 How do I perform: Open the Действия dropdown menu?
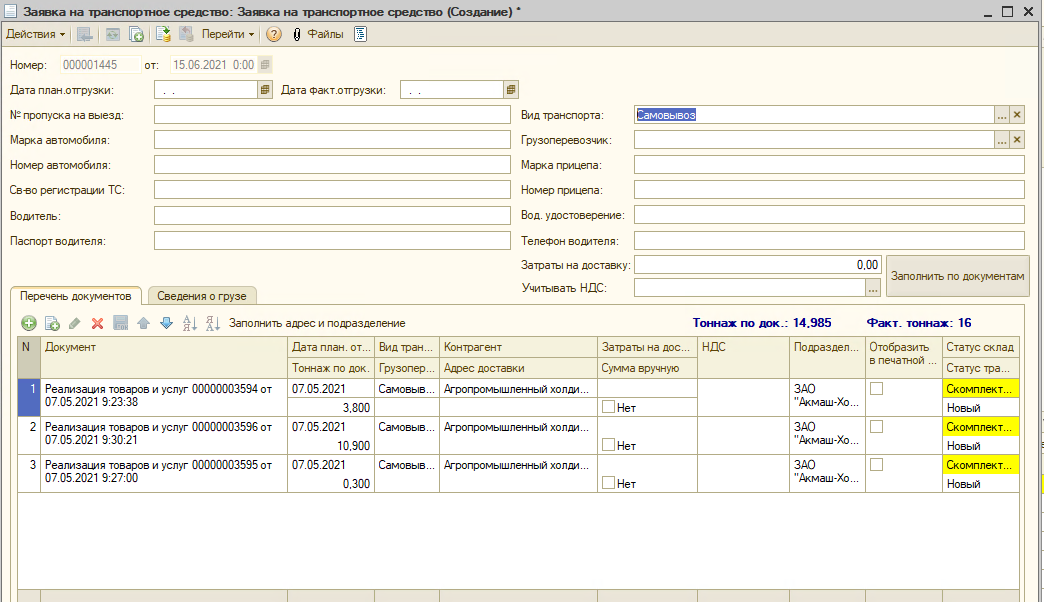pyautogui.click(x=35, y=35)
